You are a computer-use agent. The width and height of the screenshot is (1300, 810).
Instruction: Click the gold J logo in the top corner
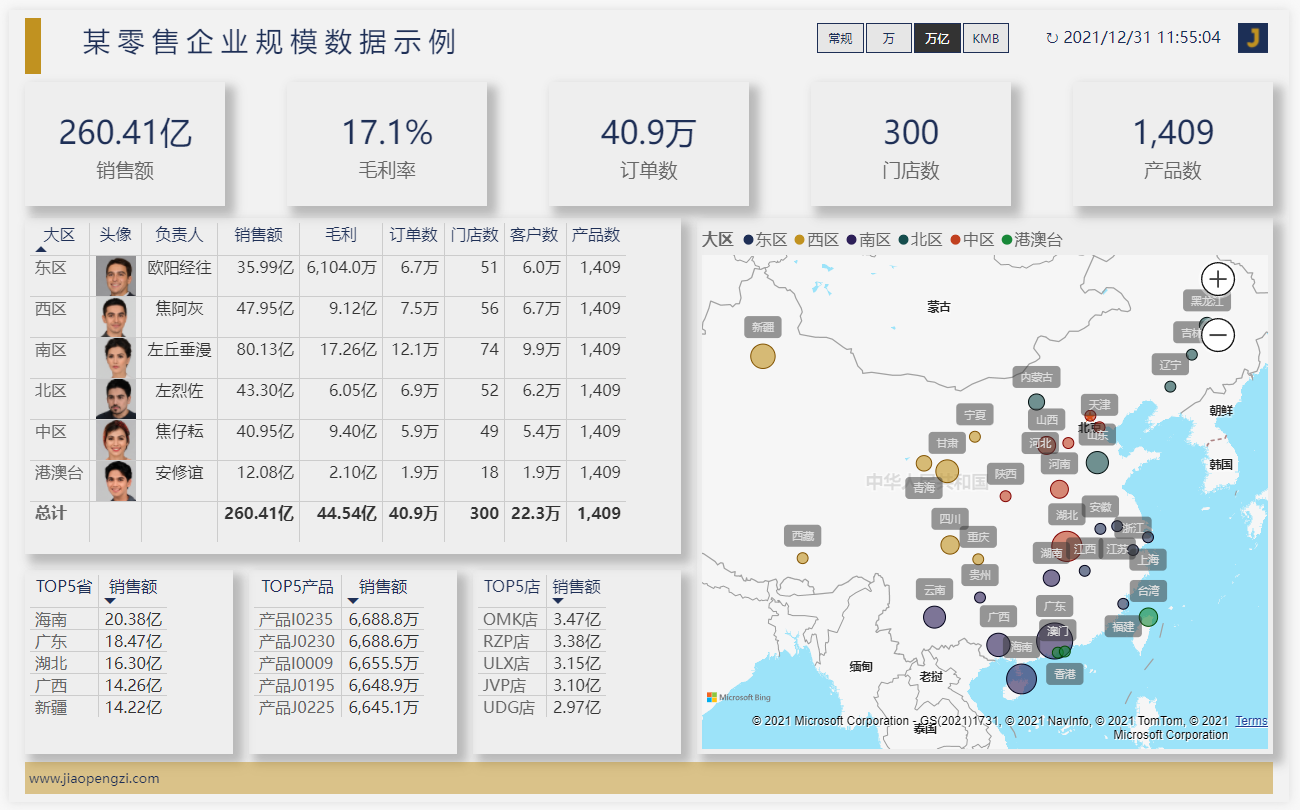[x=1253, y=38]
